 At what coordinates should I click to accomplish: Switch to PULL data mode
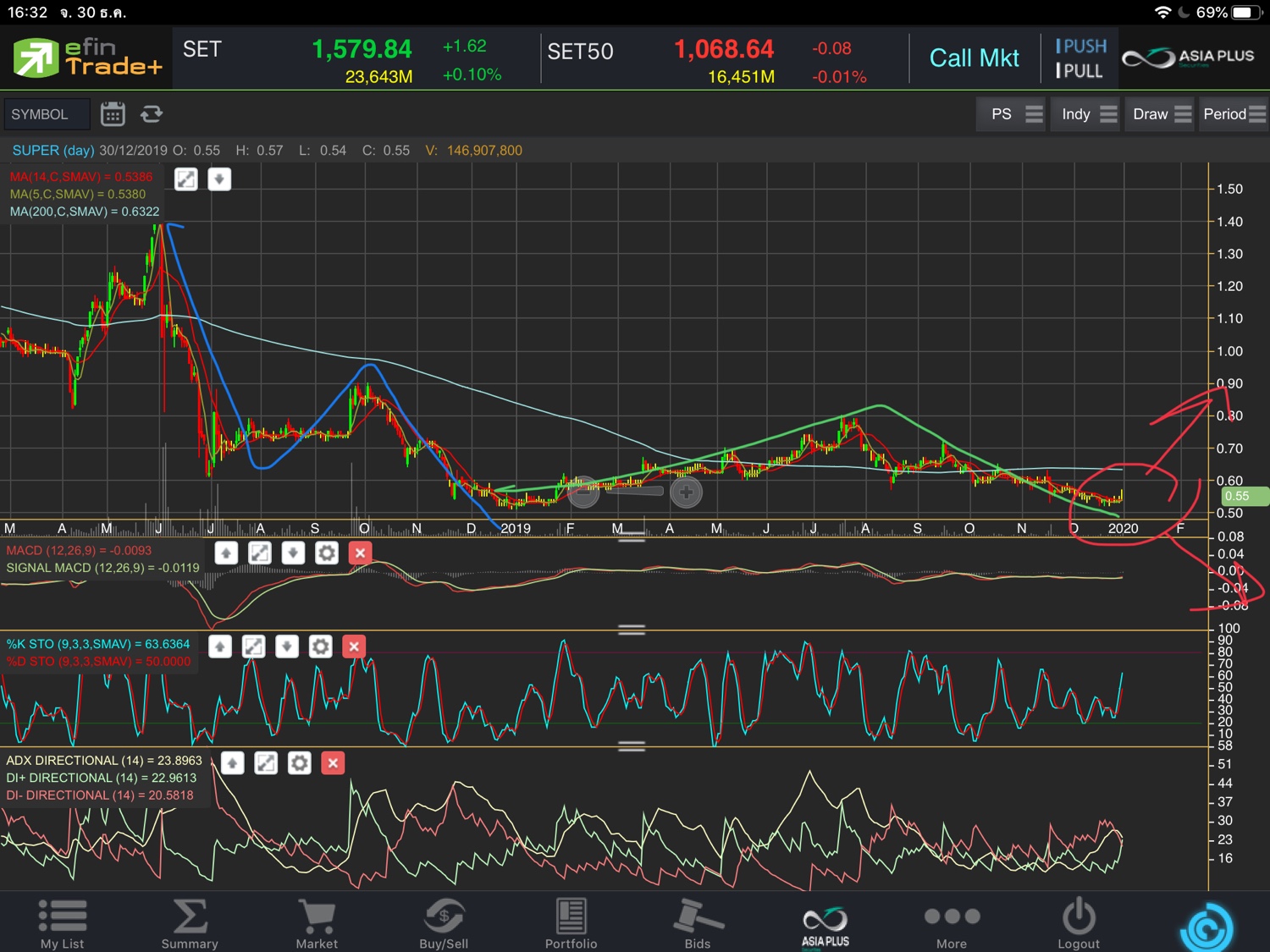point(1079,71)
